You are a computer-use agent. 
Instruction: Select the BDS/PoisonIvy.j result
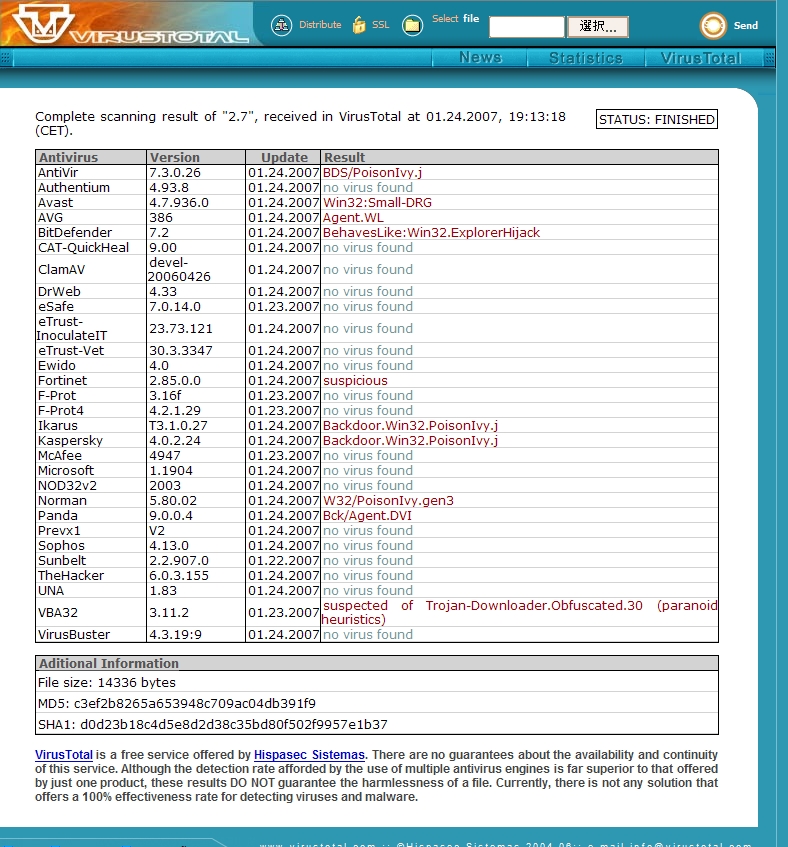coord(372,172)
